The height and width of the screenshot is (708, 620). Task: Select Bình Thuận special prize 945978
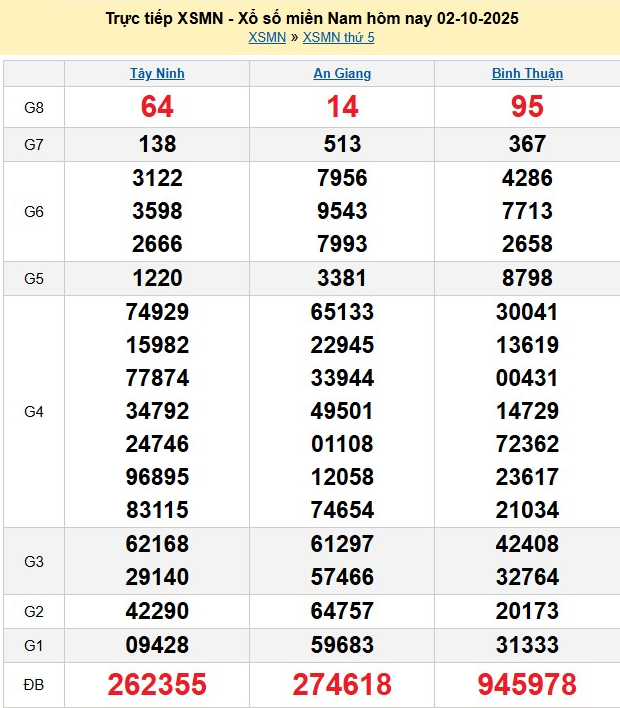pyautogui.click(x=527, y=684)
